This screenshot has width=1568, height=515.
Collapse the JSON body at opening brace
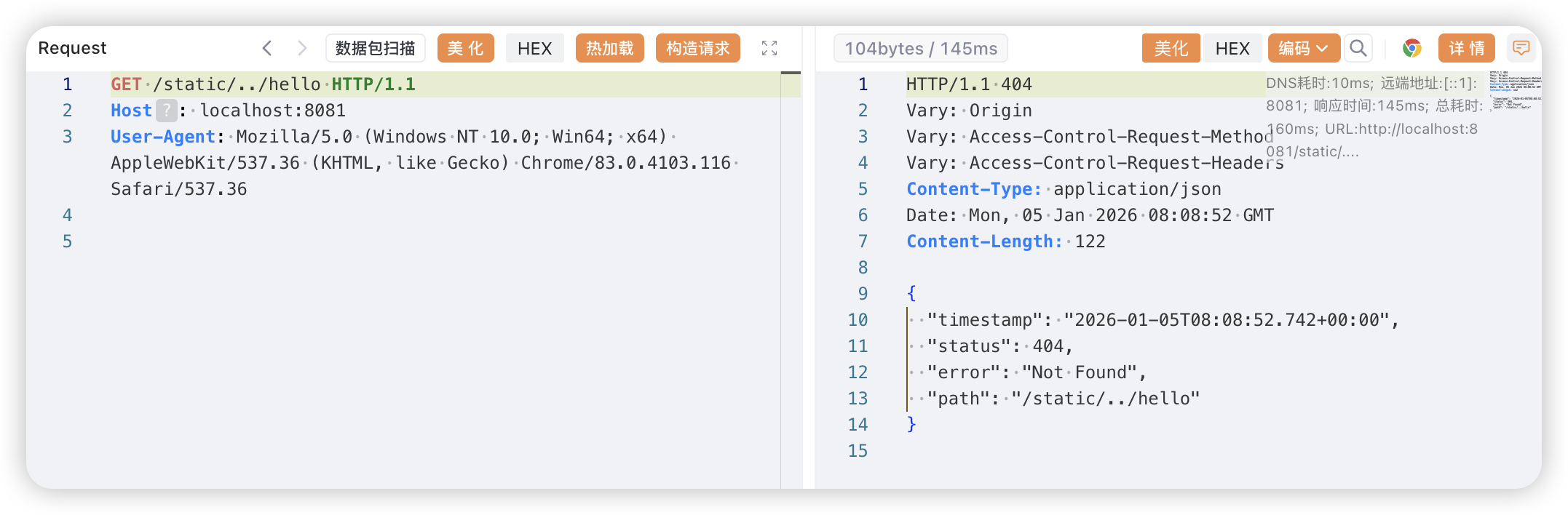pyautogui.click(x=911, y=293)
